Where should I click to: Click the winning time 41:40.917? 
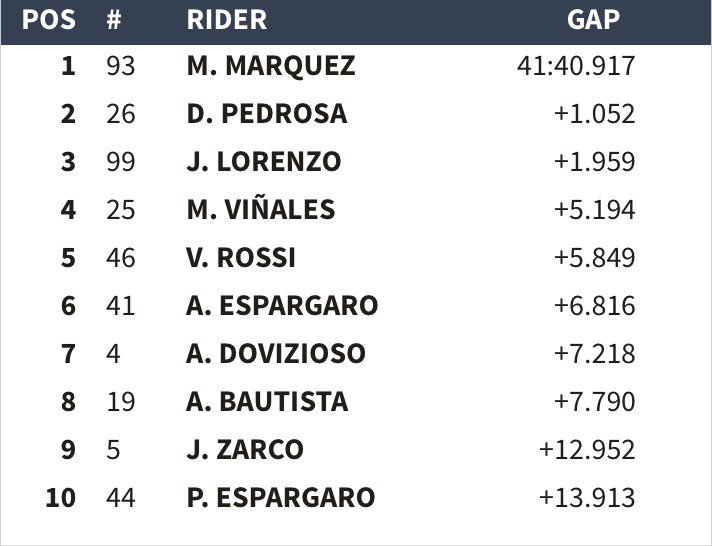(576, 66)
